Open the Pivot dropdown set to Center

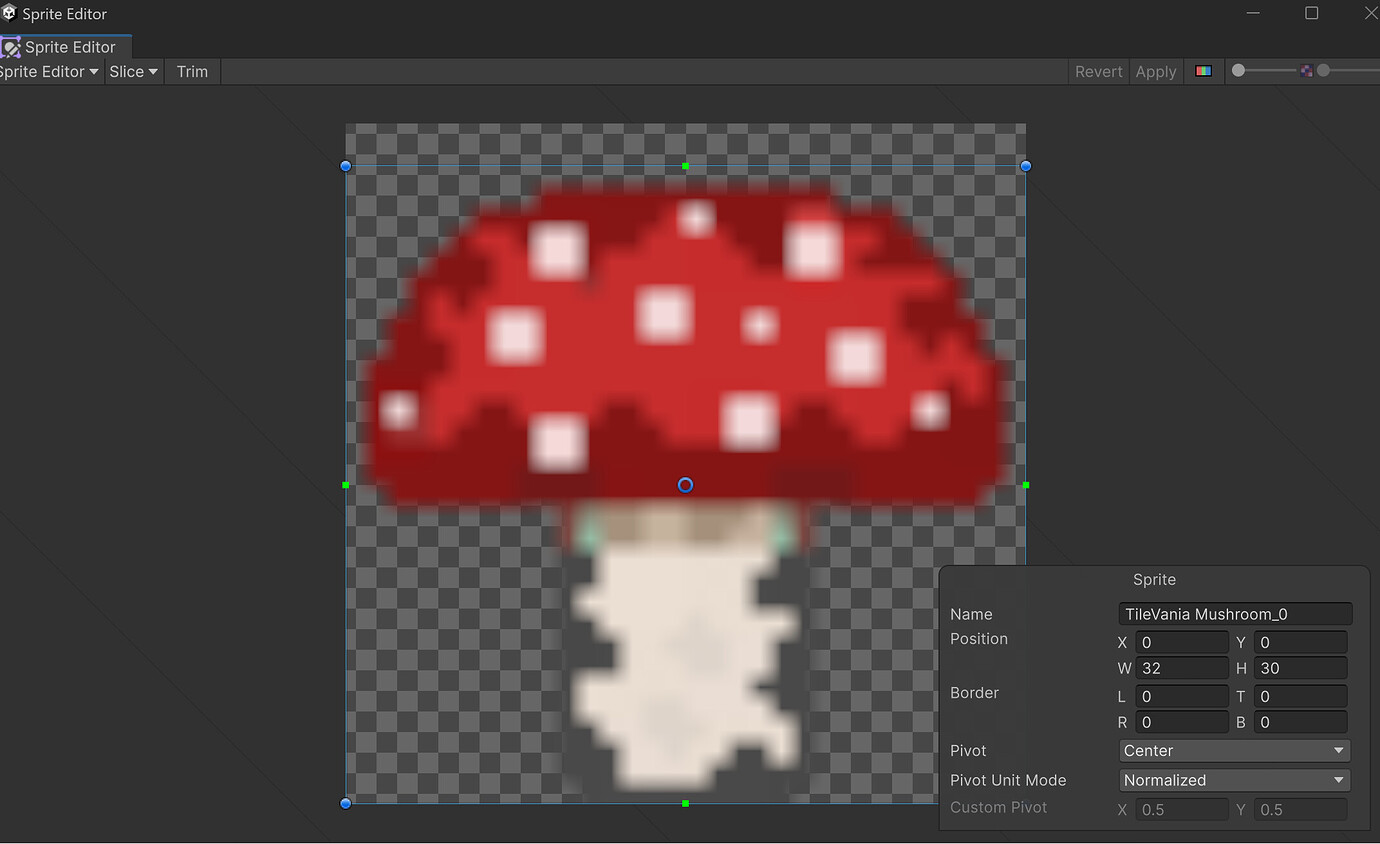1234,750
